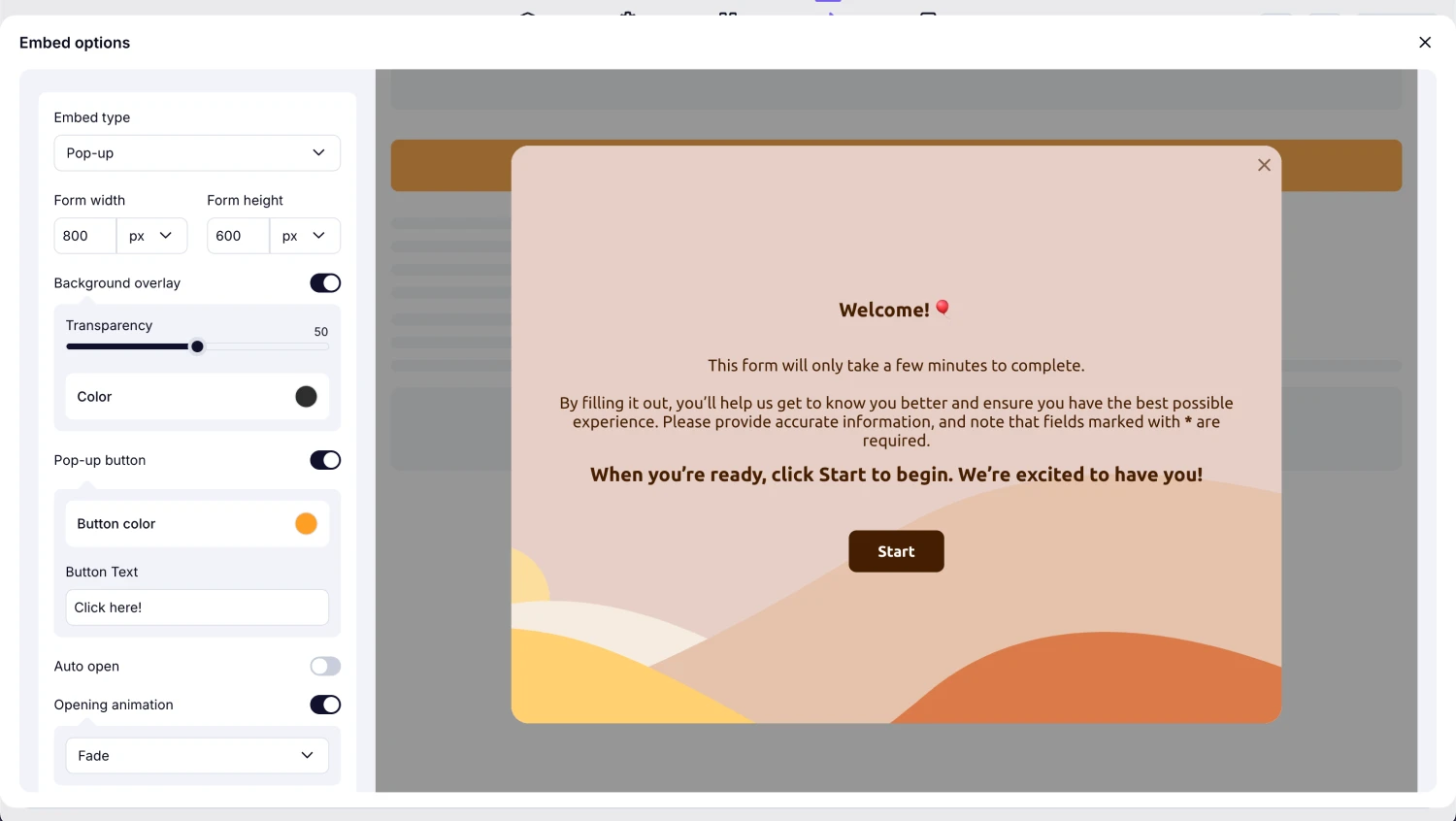Open the Embed type dropdown showing Pop-up

(x=197, y=152)
